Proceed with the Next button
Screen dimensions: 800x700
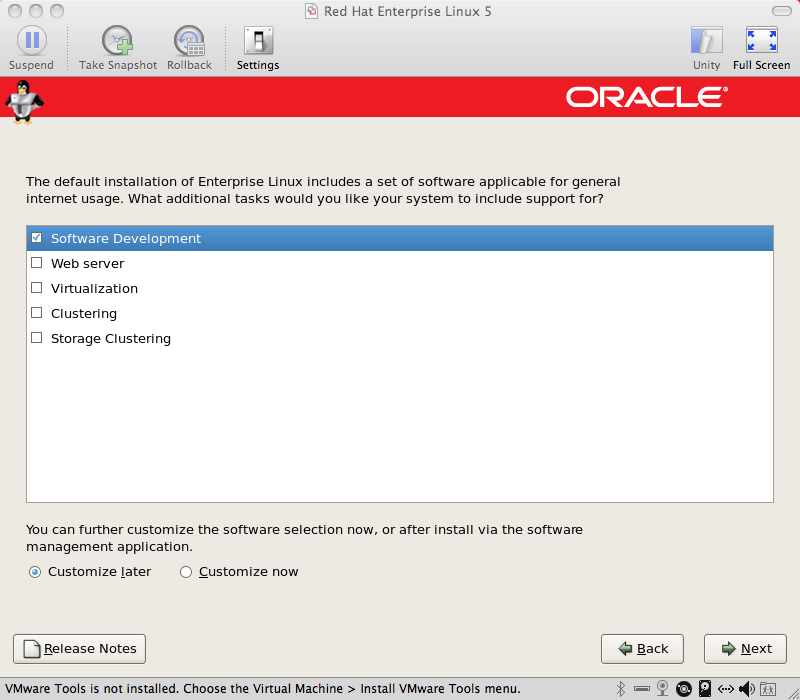(745, 649)
